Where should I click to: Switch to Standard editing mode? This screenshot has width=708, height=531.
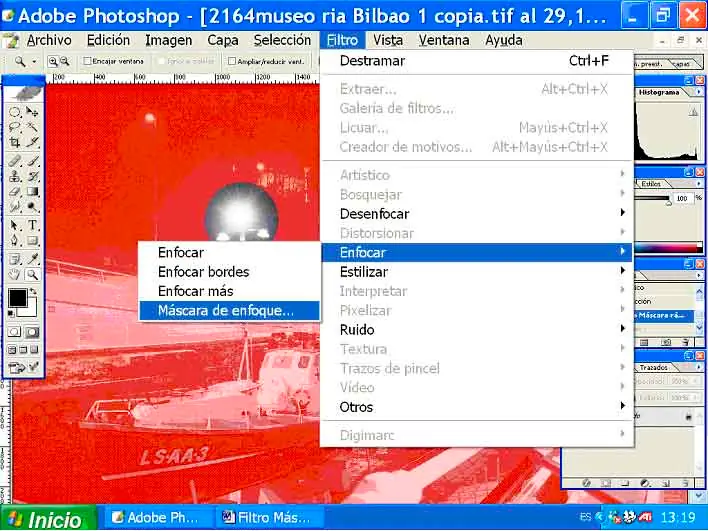click(x=14, y=332)
